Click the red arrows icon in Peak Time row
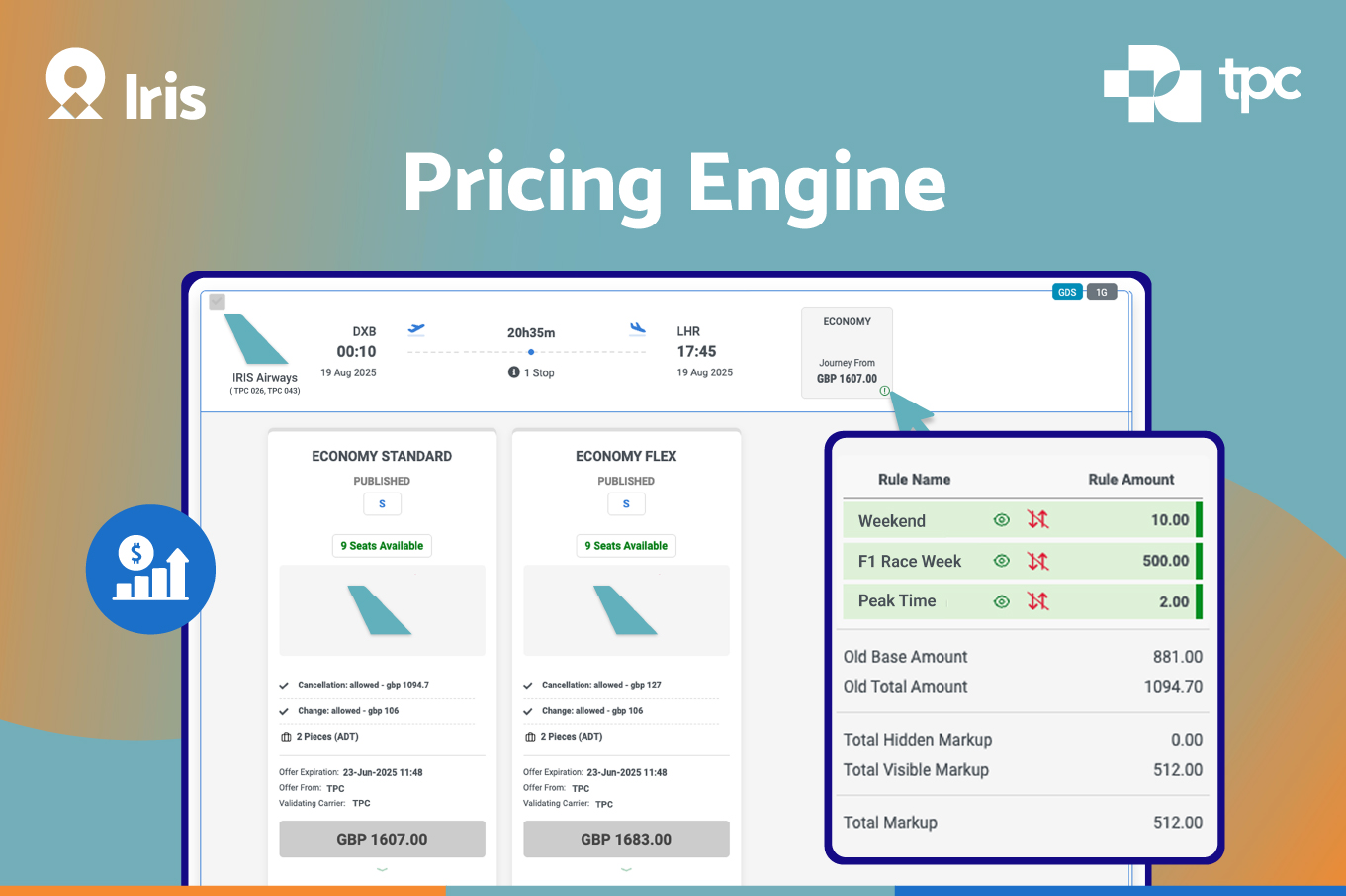1346x896 pixels. [x=1037, y=601]
